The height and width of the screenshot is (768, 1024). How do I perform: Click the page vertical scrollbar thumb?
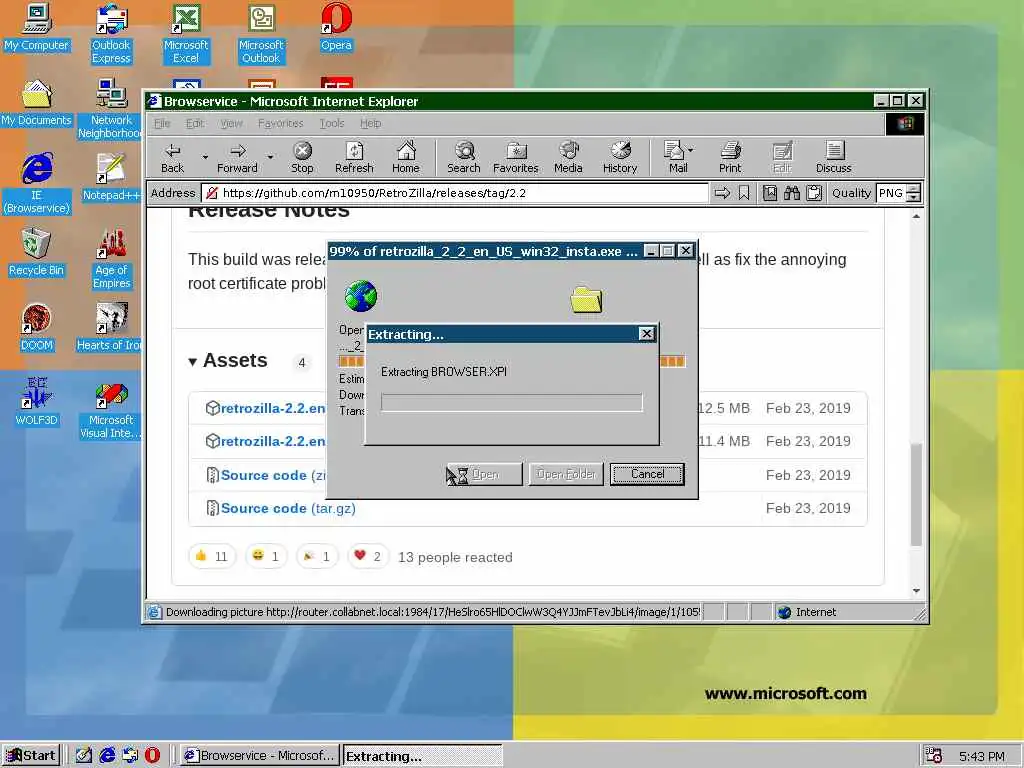pyautogui.click(x=916, y=494)
